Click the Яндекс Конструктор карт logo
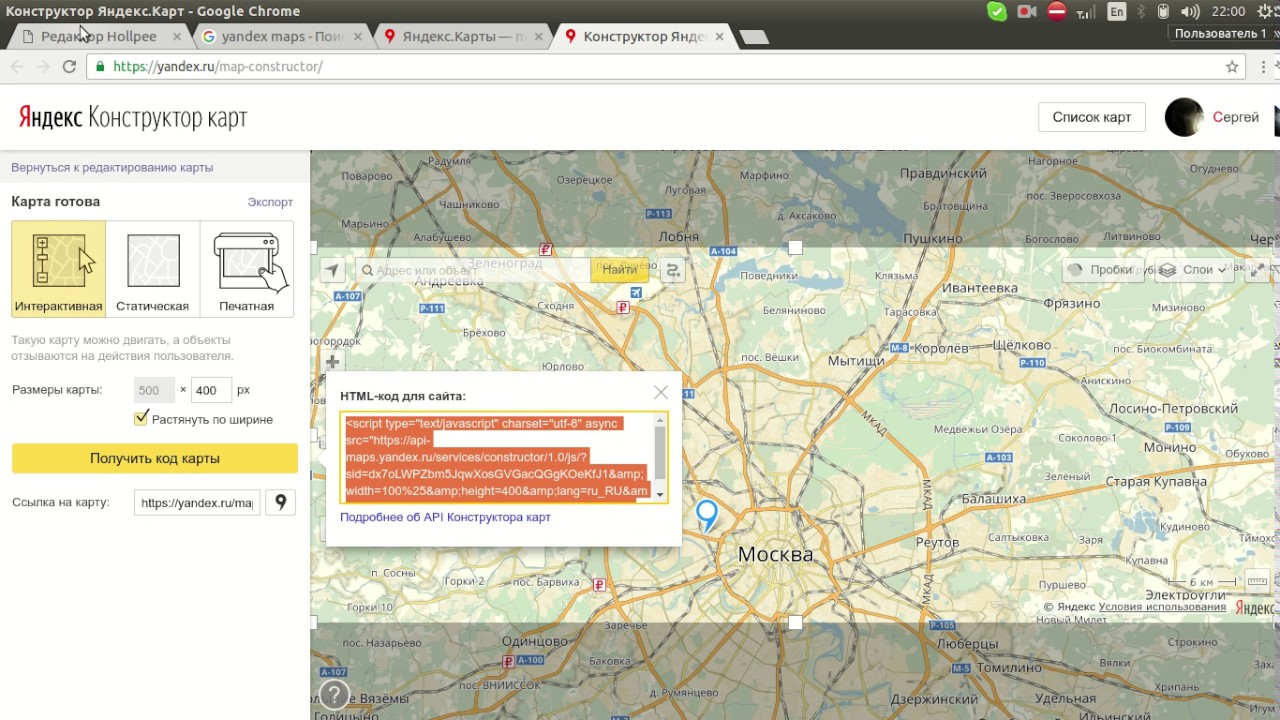This screenshot has height=720, width=1280. coord(133,117)
